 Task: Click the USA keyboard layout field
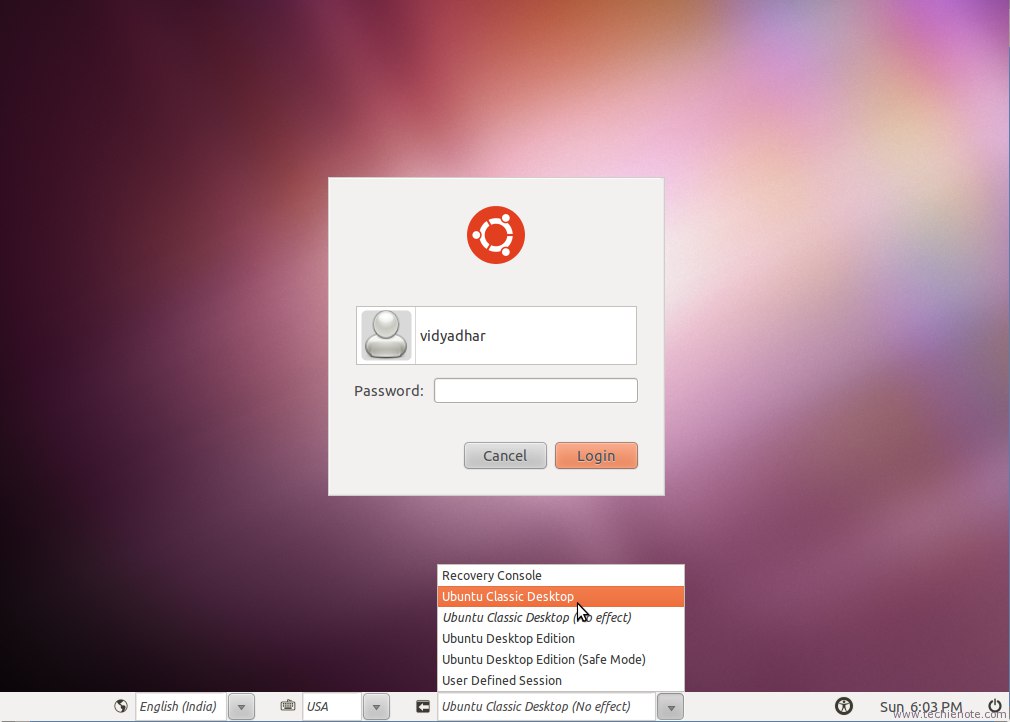[x=333, y=707]
